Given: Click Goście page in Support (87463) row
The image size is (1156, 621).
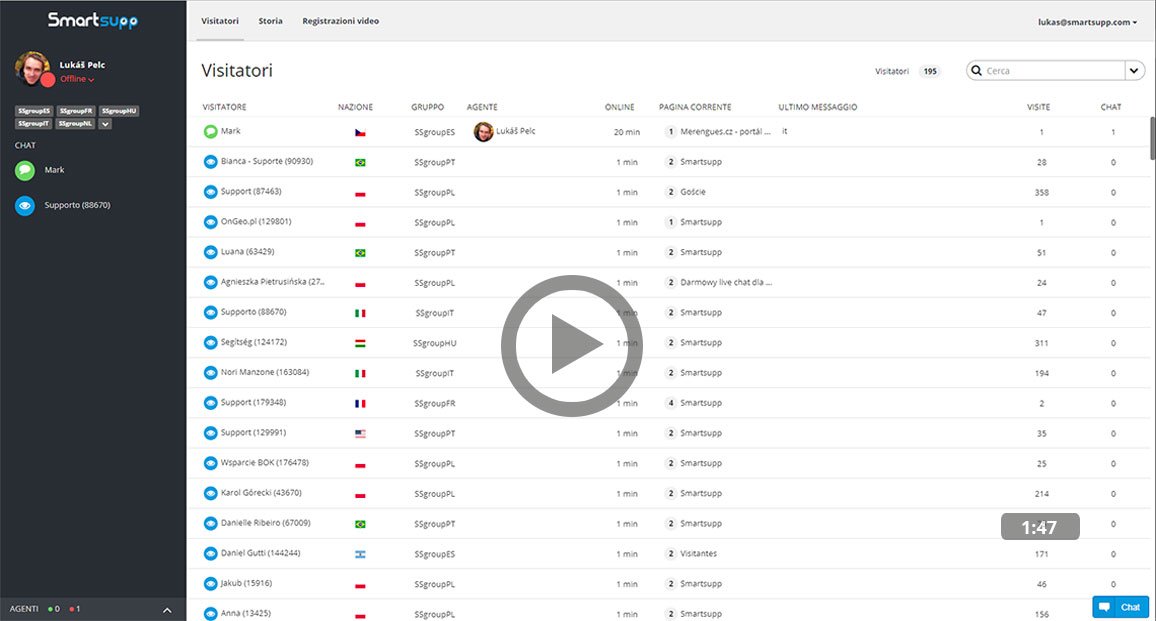Looking at the screenshot, I should click(x=693, y=192).
